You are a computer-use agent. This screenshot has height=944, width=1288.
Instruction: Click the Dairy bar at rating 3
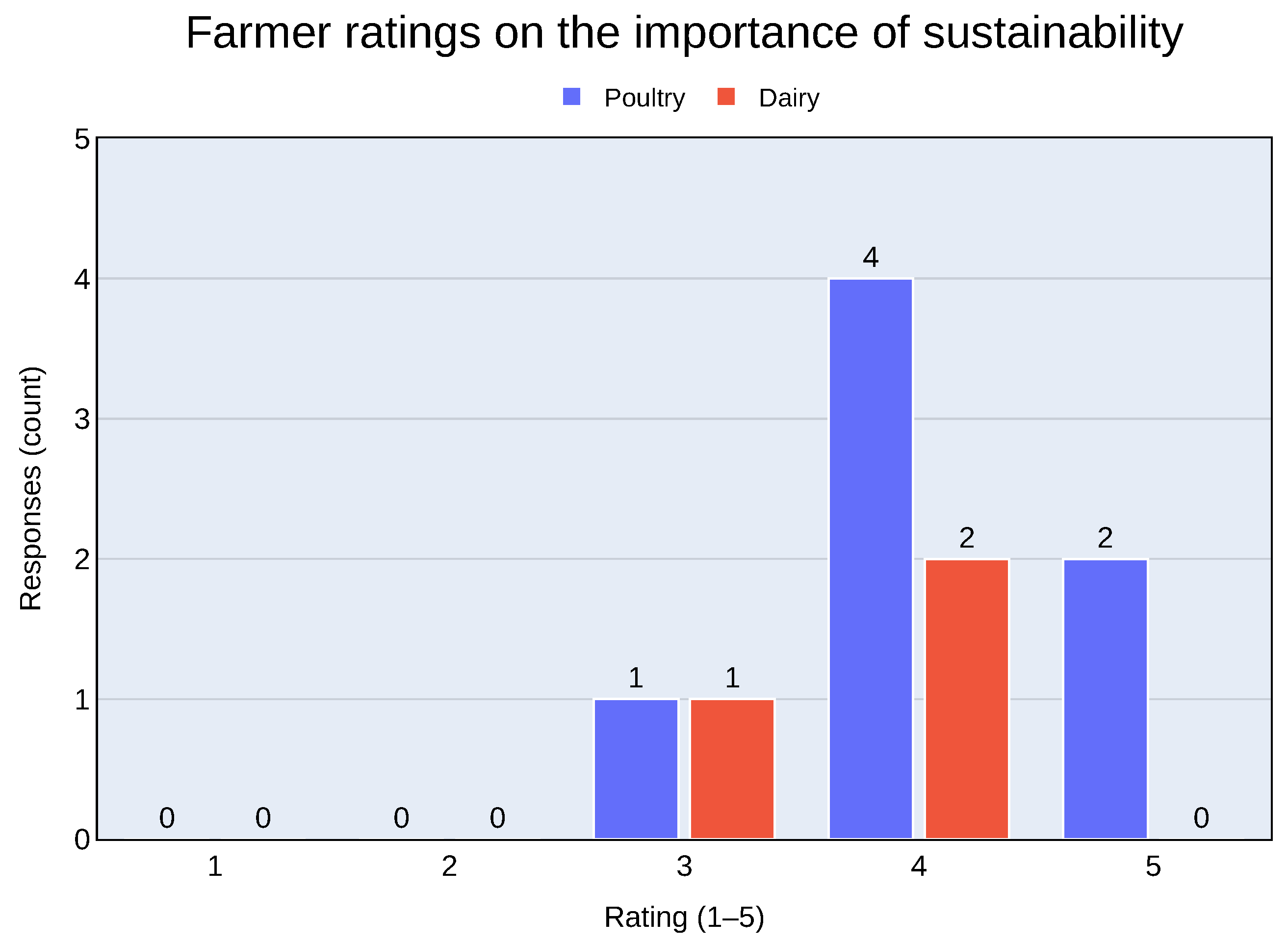point(732,769)
